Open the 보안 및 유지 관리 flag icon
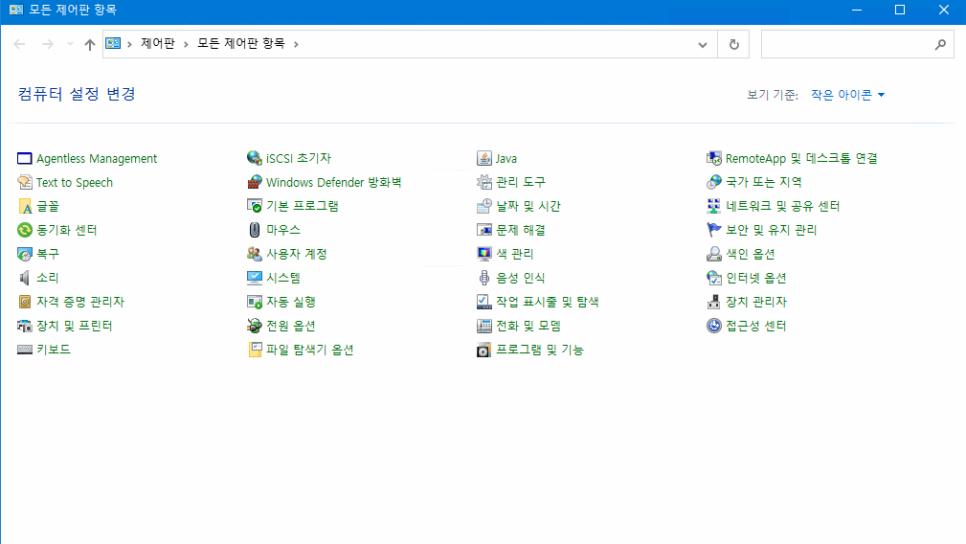Screen dimensions: 966x544 (x=714, y=230)
